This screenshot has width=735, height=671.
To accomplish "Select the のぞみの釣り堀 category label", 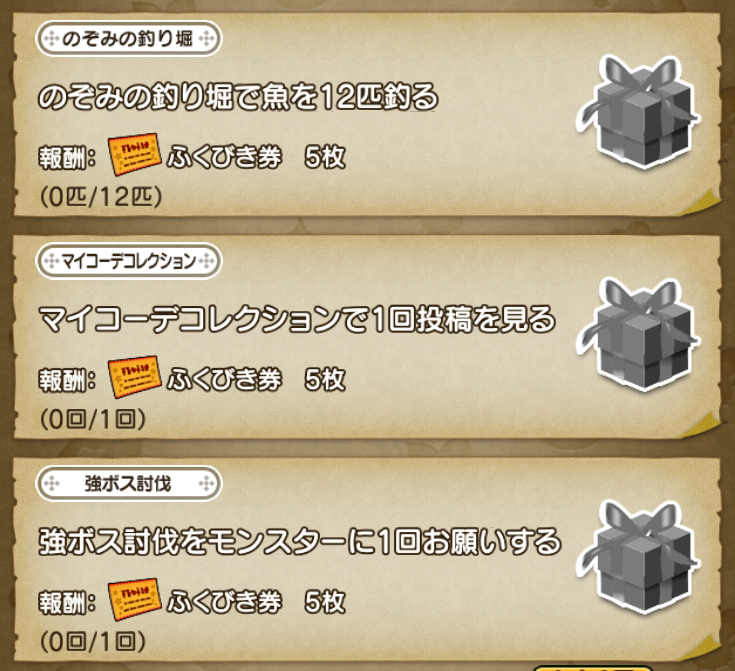I will [x=128, y=38].
